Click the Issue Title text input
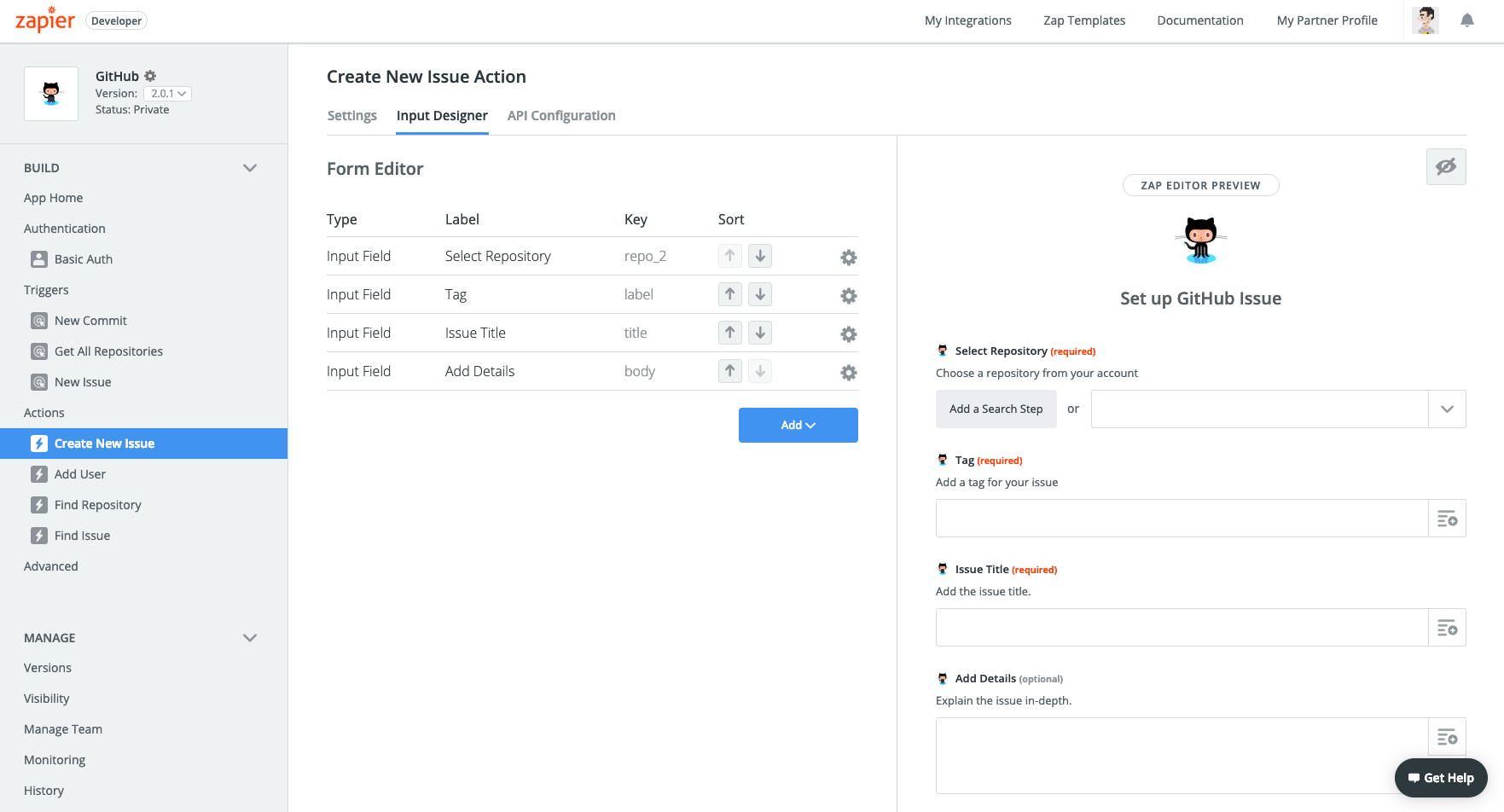The image size is (1504, 812). pos(1182,628)
